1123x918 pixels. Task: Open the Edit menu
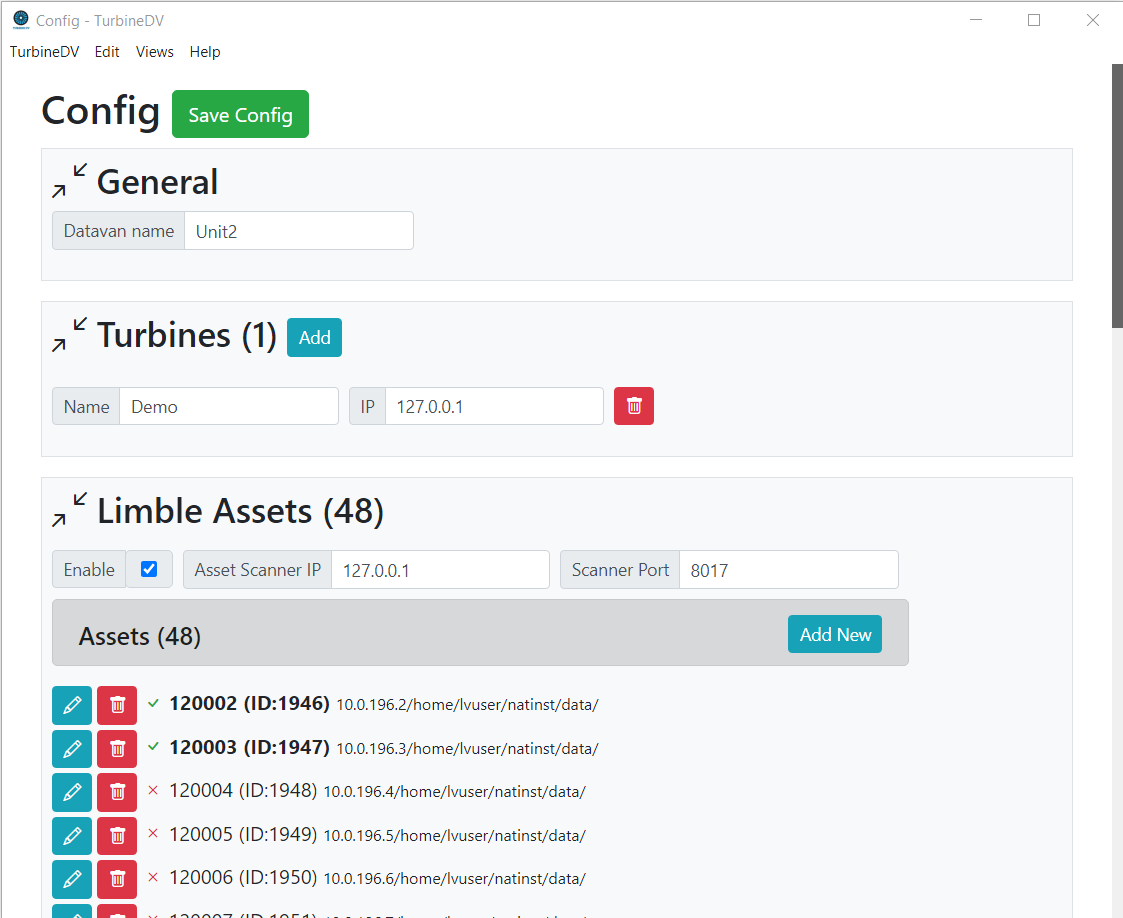pos(107,52)
